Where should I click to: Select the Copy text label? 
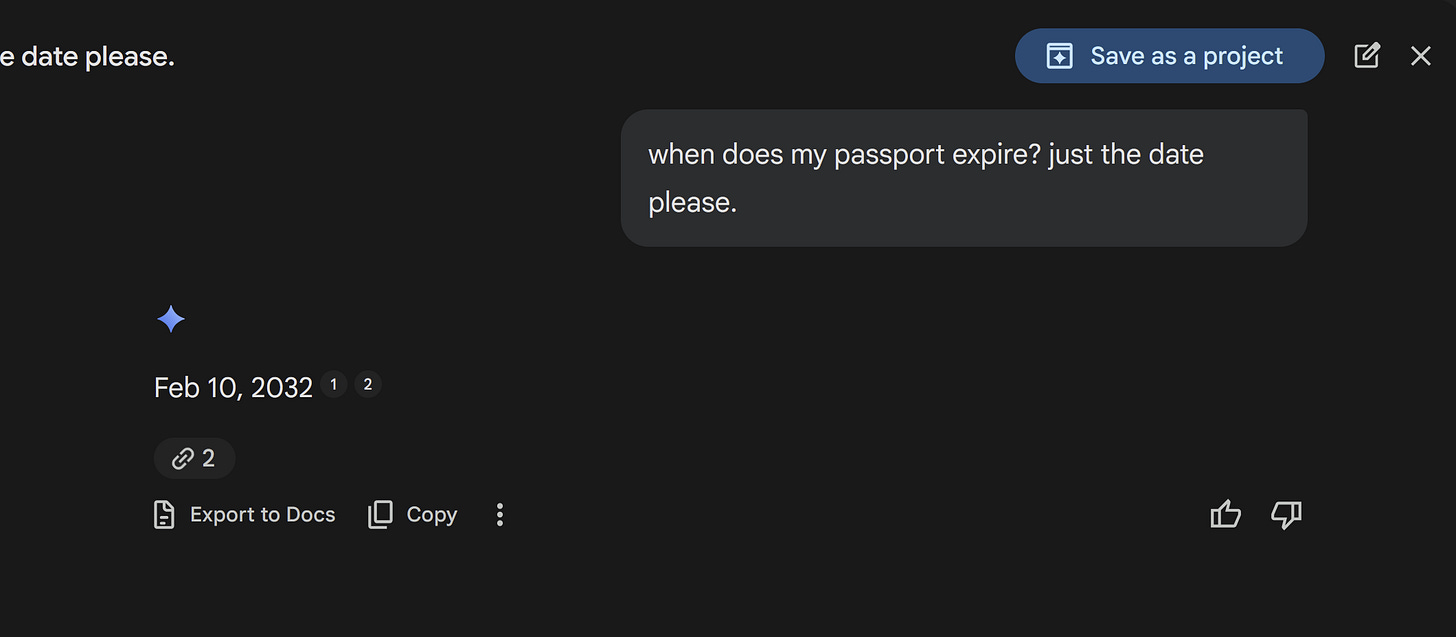[x=432, y=515]
